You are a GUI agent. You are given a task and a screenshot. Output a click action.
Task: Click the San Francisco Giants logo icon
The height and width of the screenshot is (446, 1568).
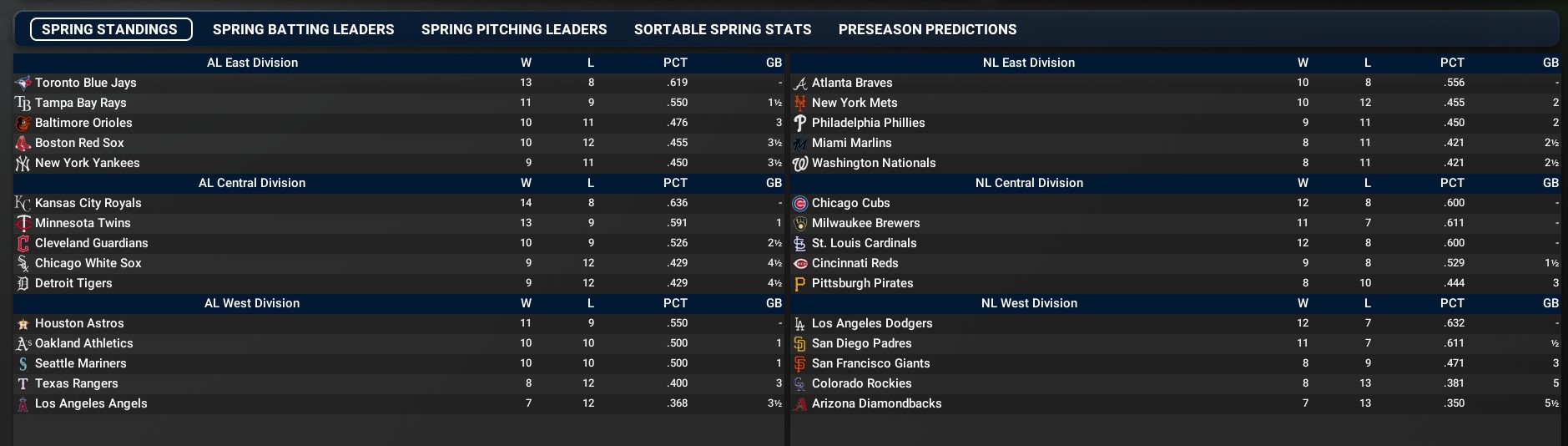coord(800,363)
